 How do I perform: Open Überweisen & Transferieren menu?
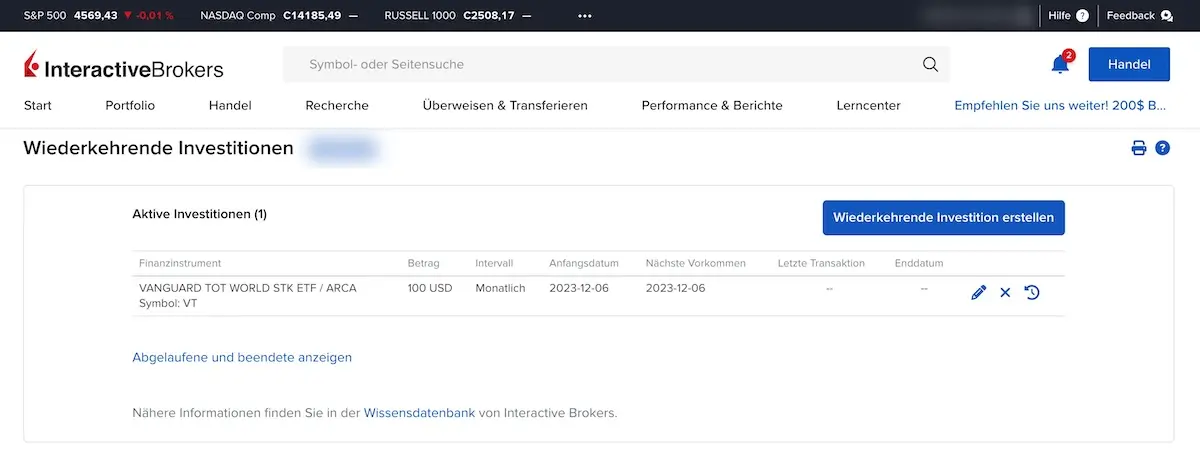pos(505,105)
